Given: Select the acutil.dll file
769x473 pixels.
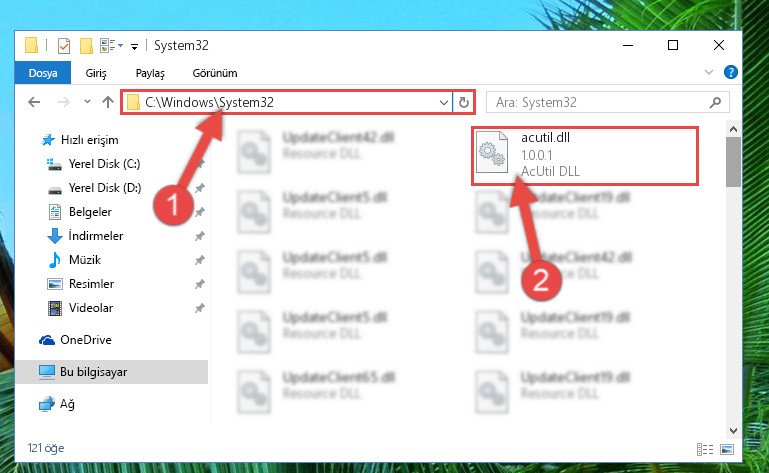Looking at the screenshot, I should click(x=585, y=155).
